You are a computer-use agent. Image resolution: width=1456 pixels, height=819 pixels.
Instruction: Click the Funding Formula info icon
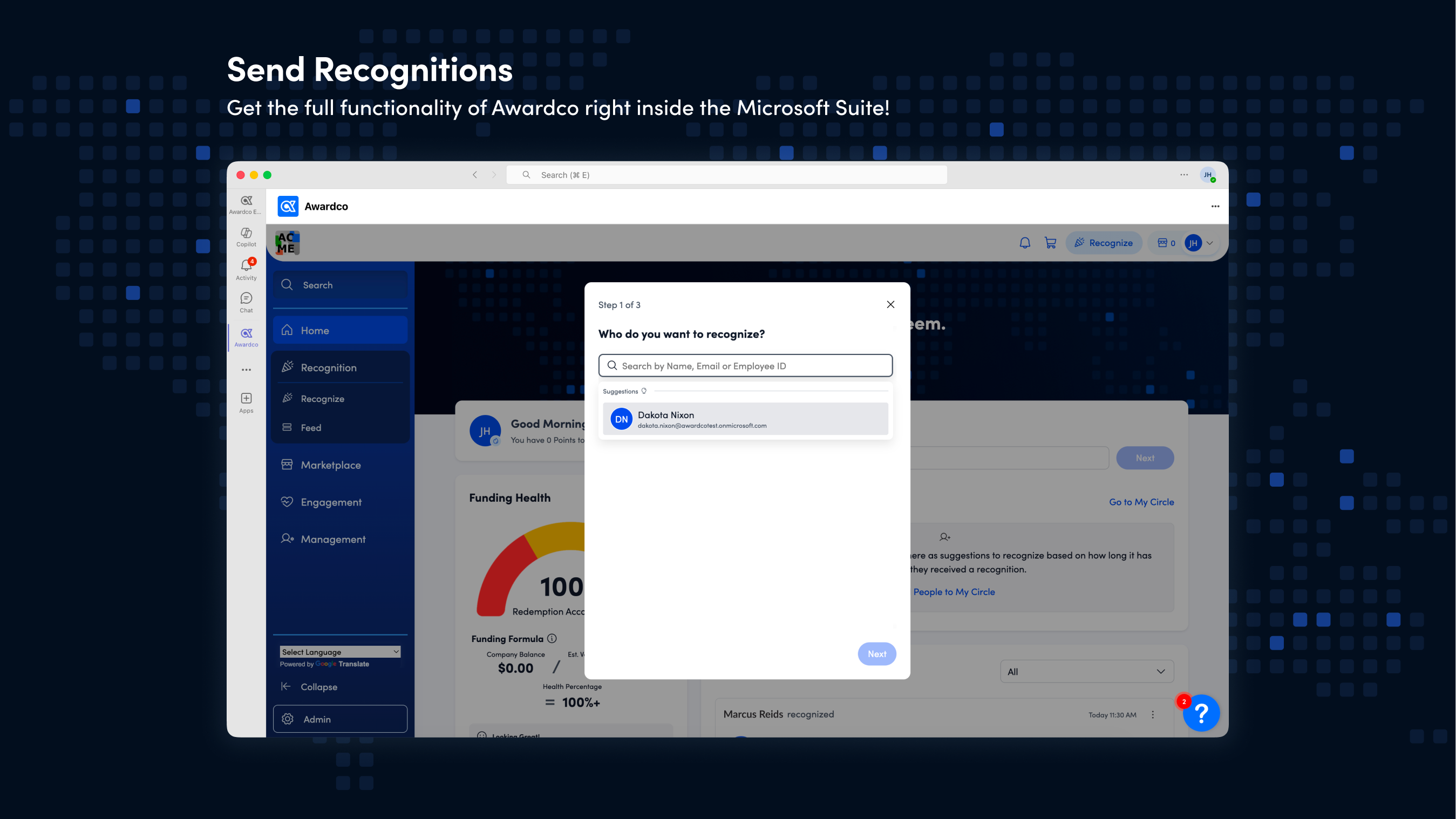[x=552, y=638]
